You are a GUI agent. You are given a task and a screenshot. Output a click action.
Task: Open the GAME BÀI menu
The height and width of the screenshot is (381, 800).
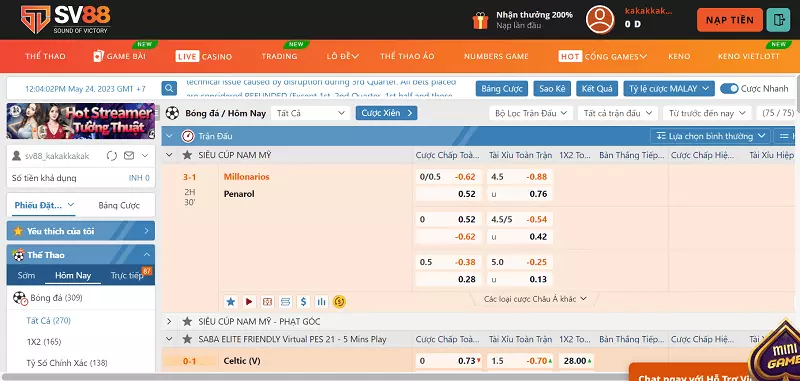click(119, 57)
